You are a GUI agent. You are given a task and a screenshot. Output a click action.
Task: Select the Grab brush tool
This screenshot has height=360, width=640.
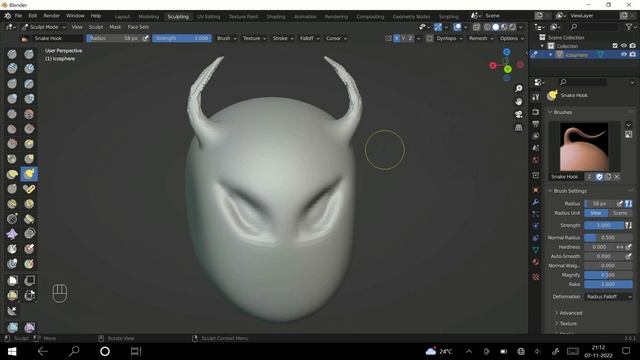pos(29,159)
